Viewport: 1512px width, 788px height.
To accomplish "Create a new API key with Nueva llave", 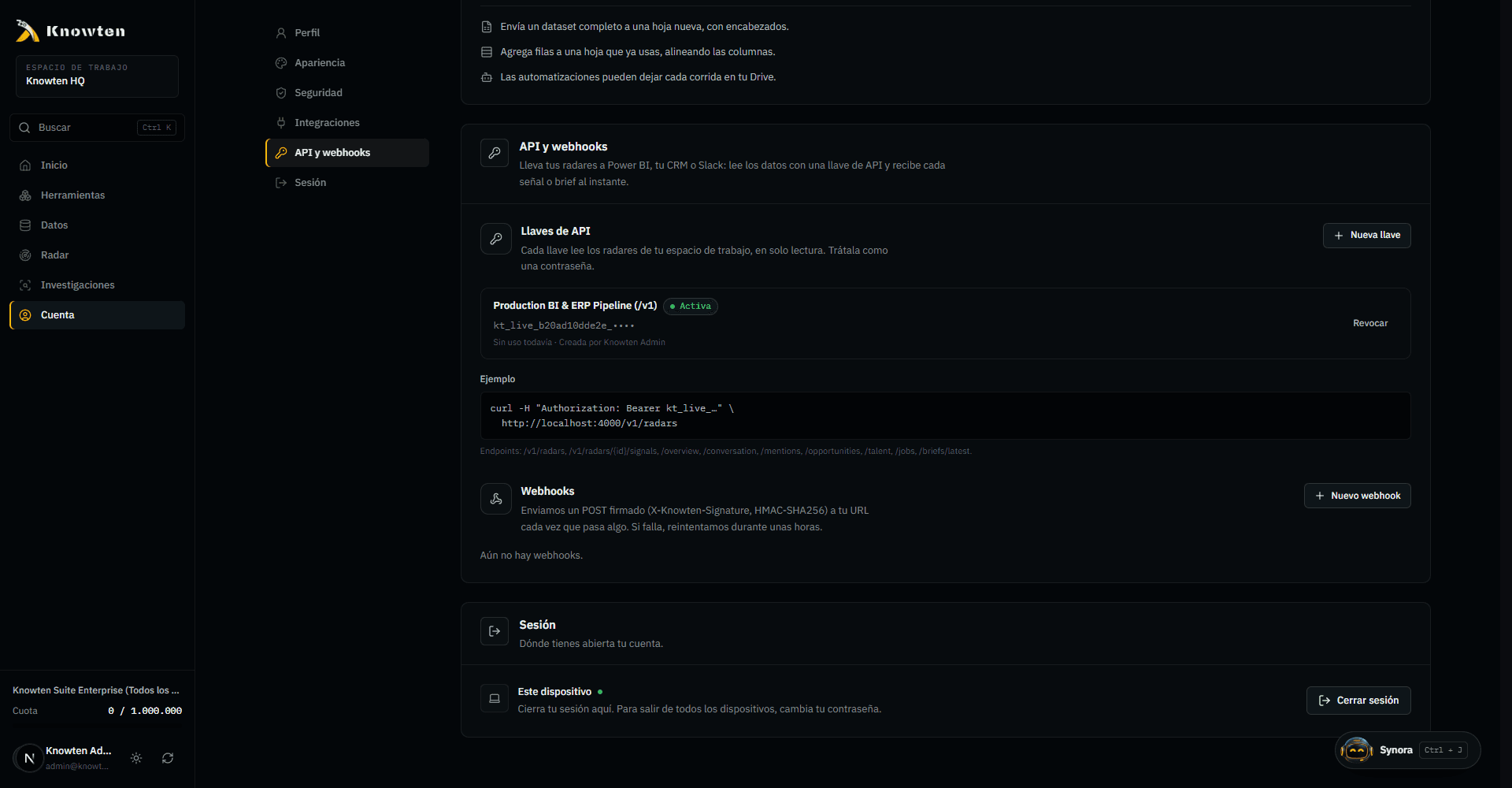I will 1366,236.
